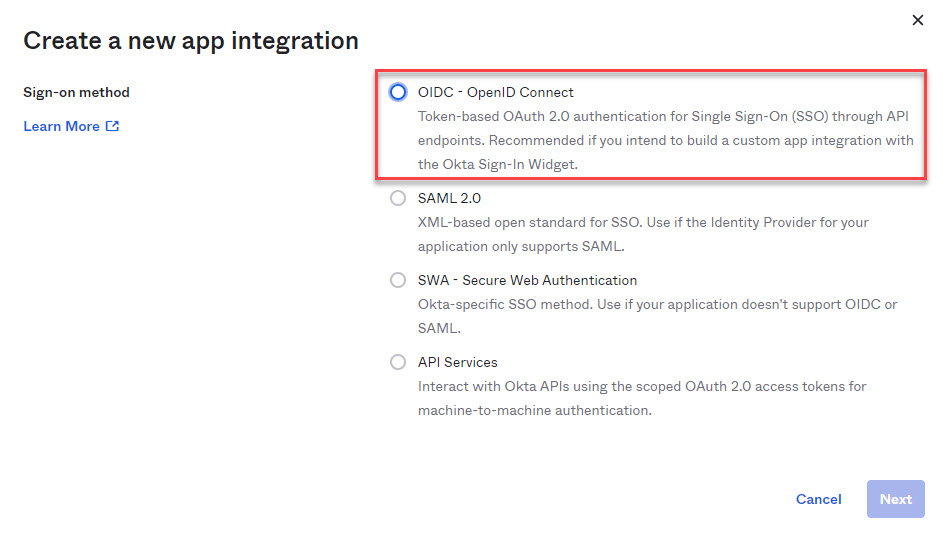Click the 'API Services' option label text
This screenshot has height=537, width=943.
pos(458,363)
